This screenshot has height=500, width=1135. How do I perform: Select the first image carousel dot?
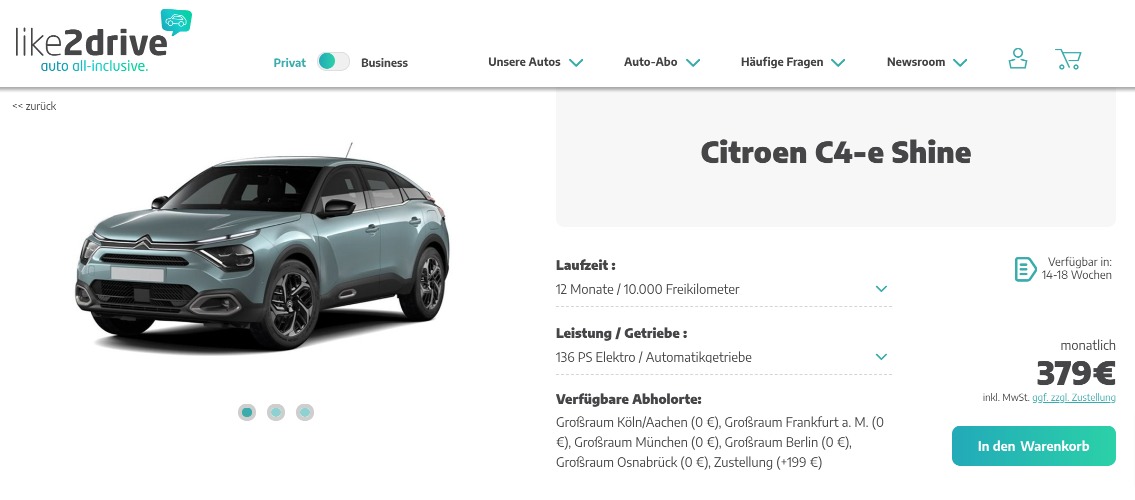pyautogui.click(x=247, y=412)
